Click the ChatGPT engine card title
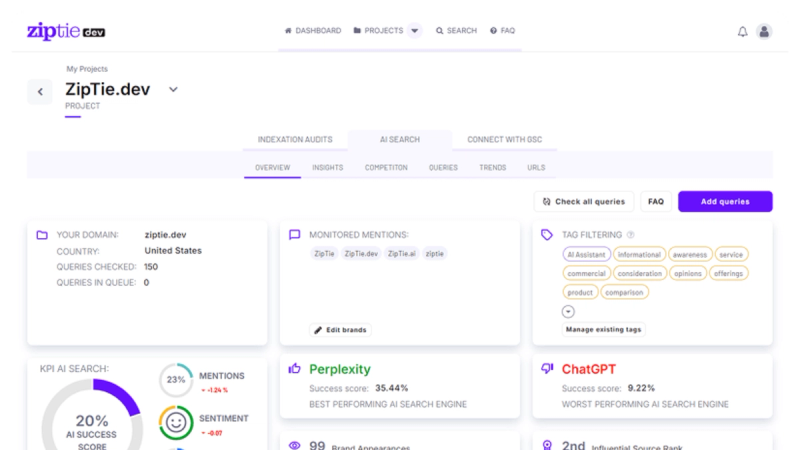The image size is (800, 450). click(x=589, y=369)
